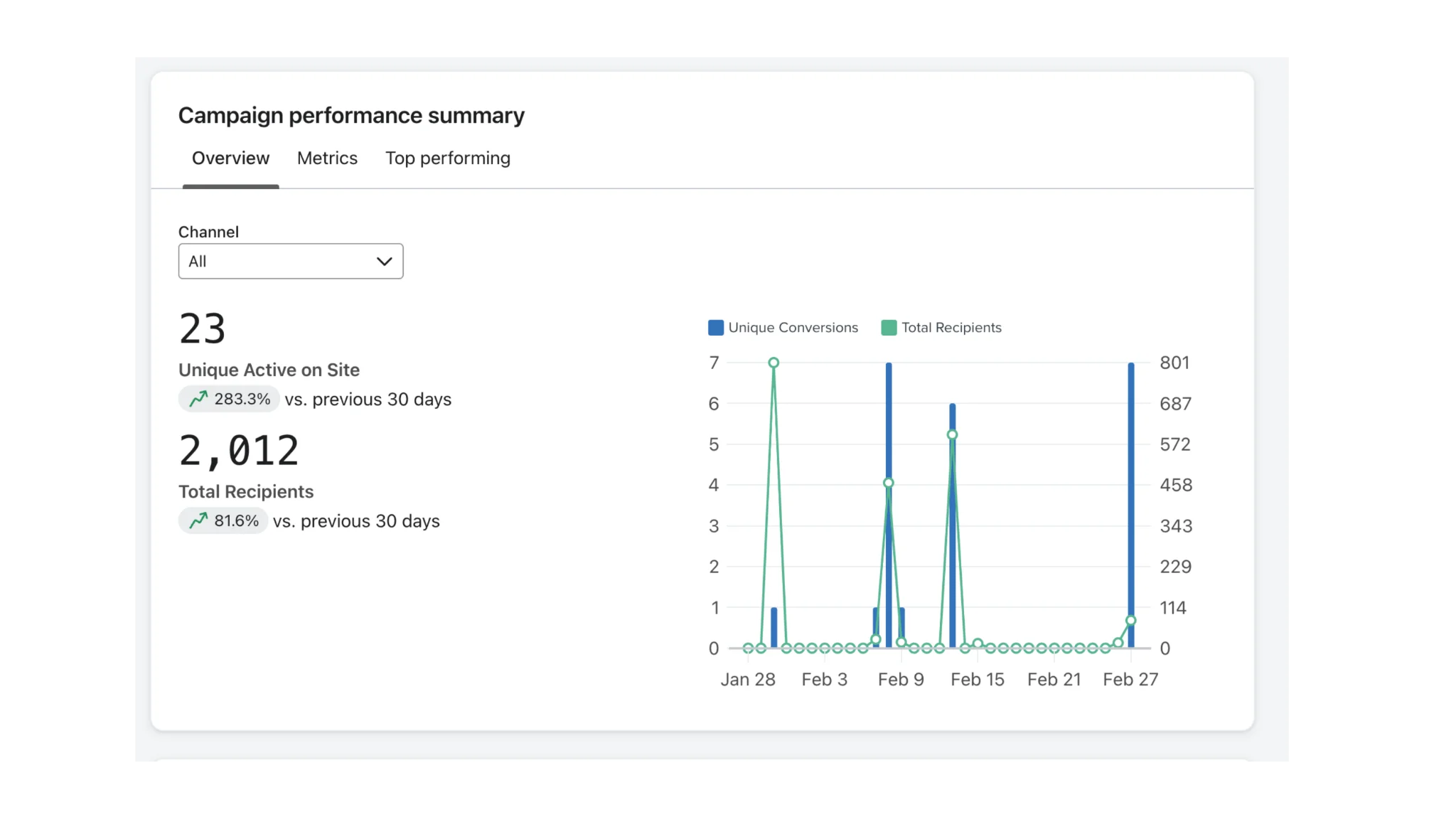
Task: Click the chevron arrow in Channel dropdown
Action: click(x=385, y=261)
